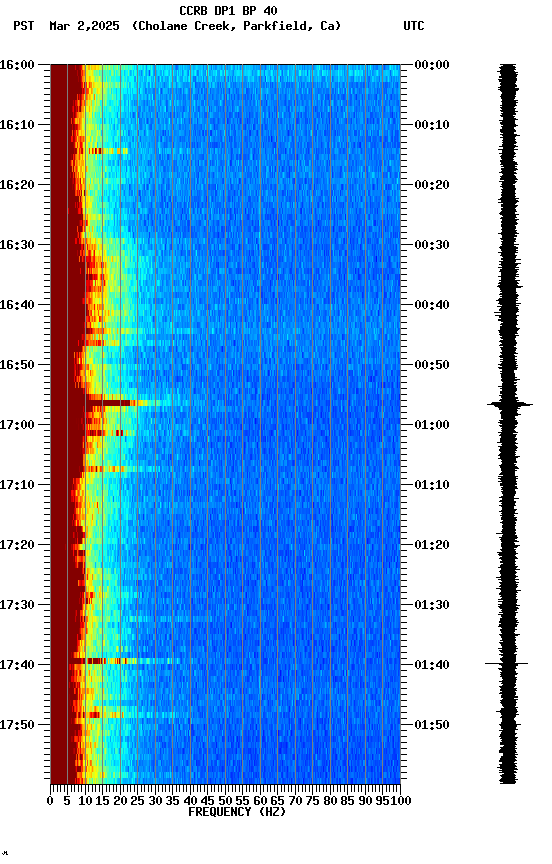This screenshot has width=552, height=864.
Task: Click the PST time label "16:20"
Action: [x=17, y=185]
